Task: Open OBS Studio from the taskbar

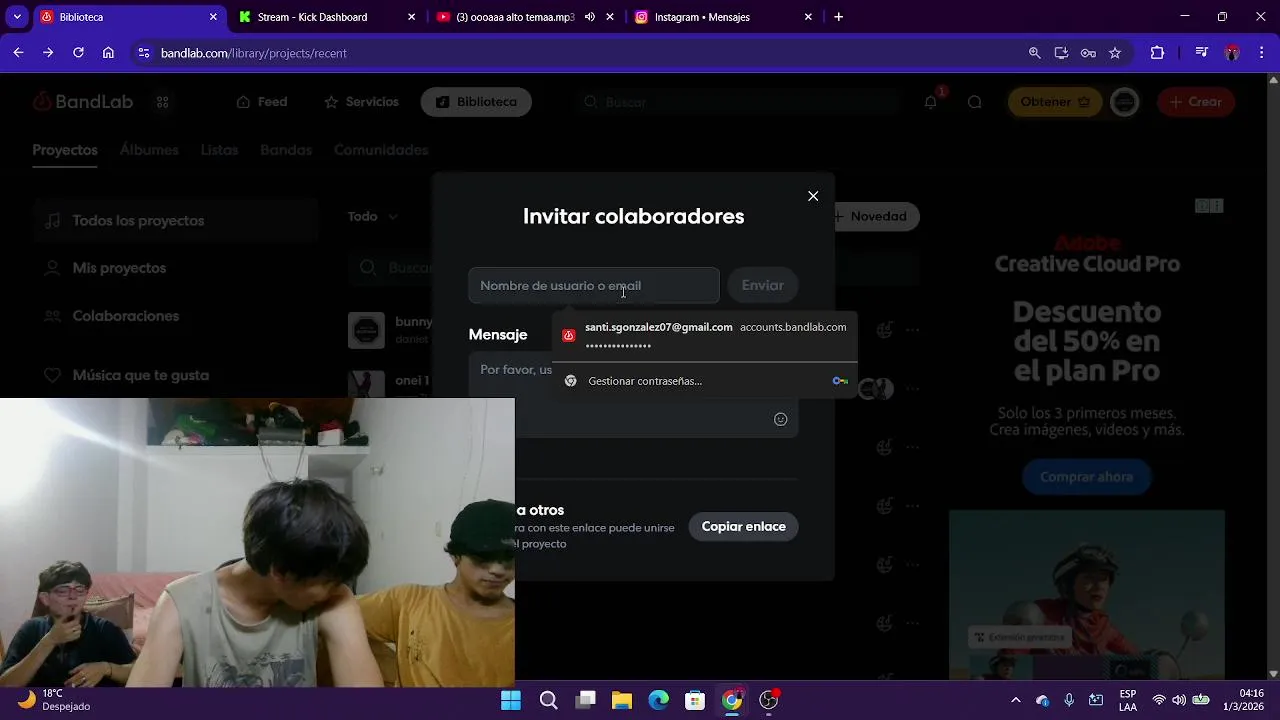Action: point(768,700)
